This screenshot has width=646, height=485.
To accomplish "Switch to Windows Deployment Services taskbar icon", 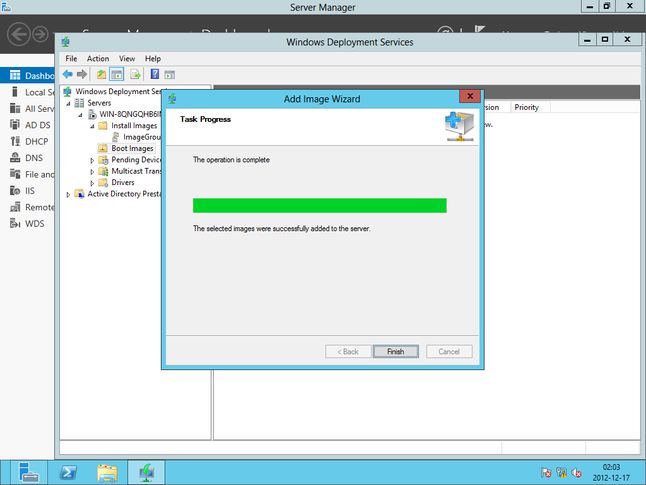I will [x=146, y=472].
